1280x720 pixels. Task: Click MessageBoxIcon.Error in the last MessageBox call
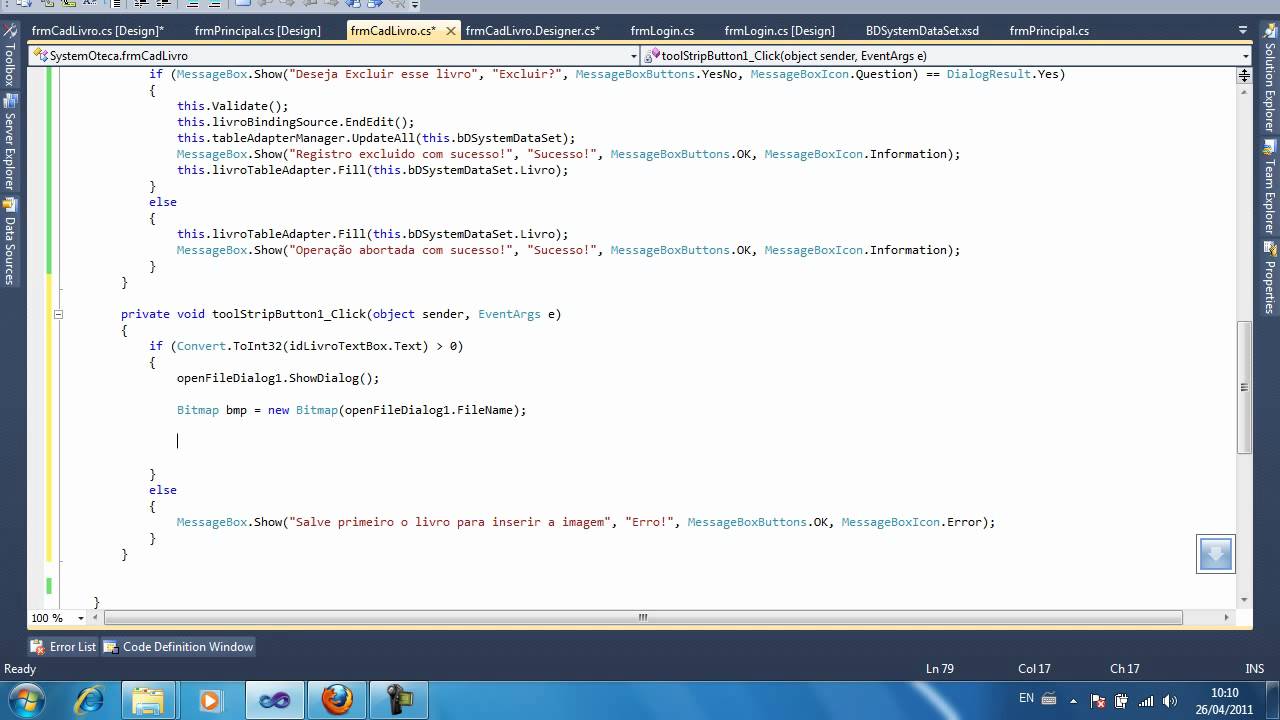coord(913,522)
